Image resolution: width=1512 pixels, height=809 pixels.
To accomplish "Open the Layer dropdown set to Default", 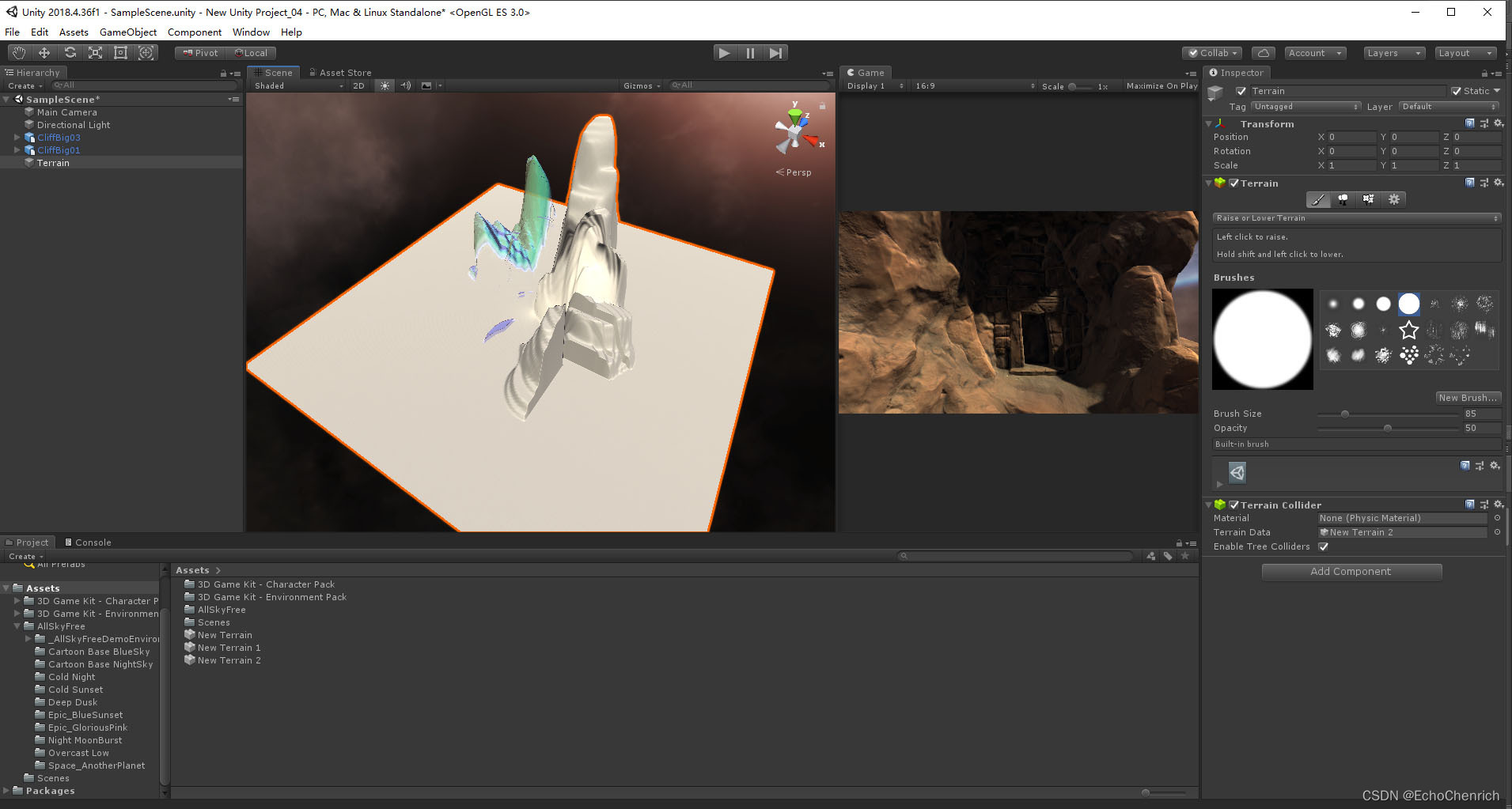I will coord(1449,106).
